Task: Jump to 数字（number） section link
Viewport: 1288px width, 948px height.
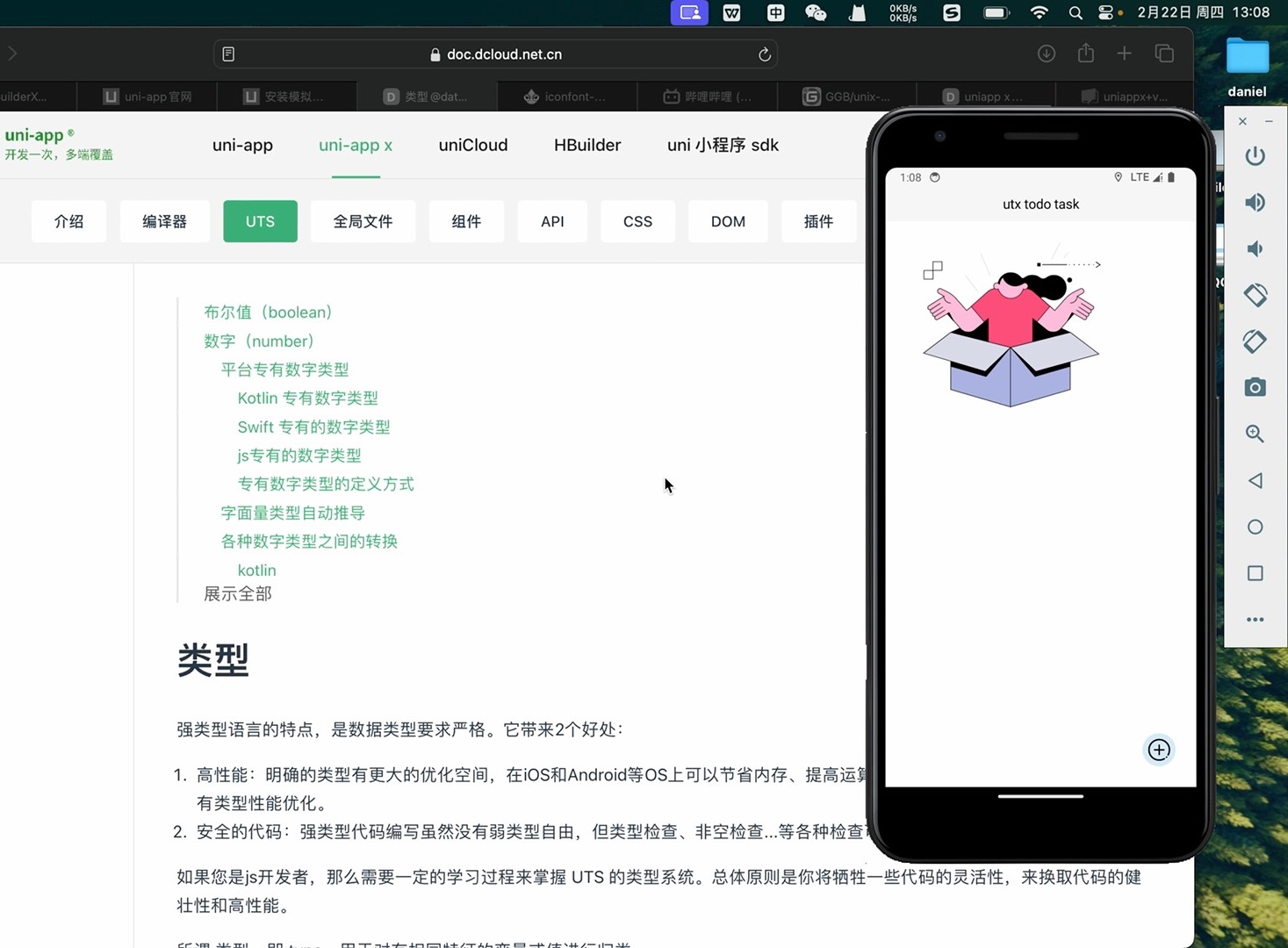Action: [258, 341]
